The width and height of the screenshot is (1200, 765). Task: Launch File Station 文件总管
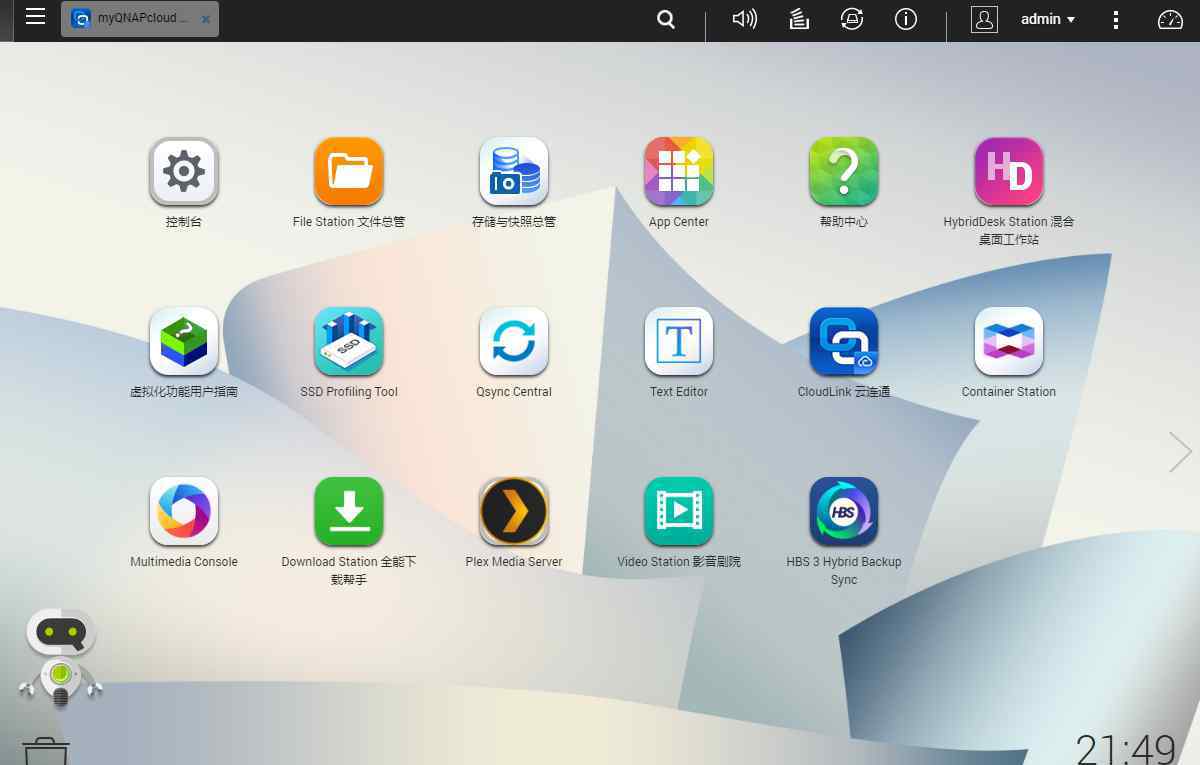coord(349,171)
